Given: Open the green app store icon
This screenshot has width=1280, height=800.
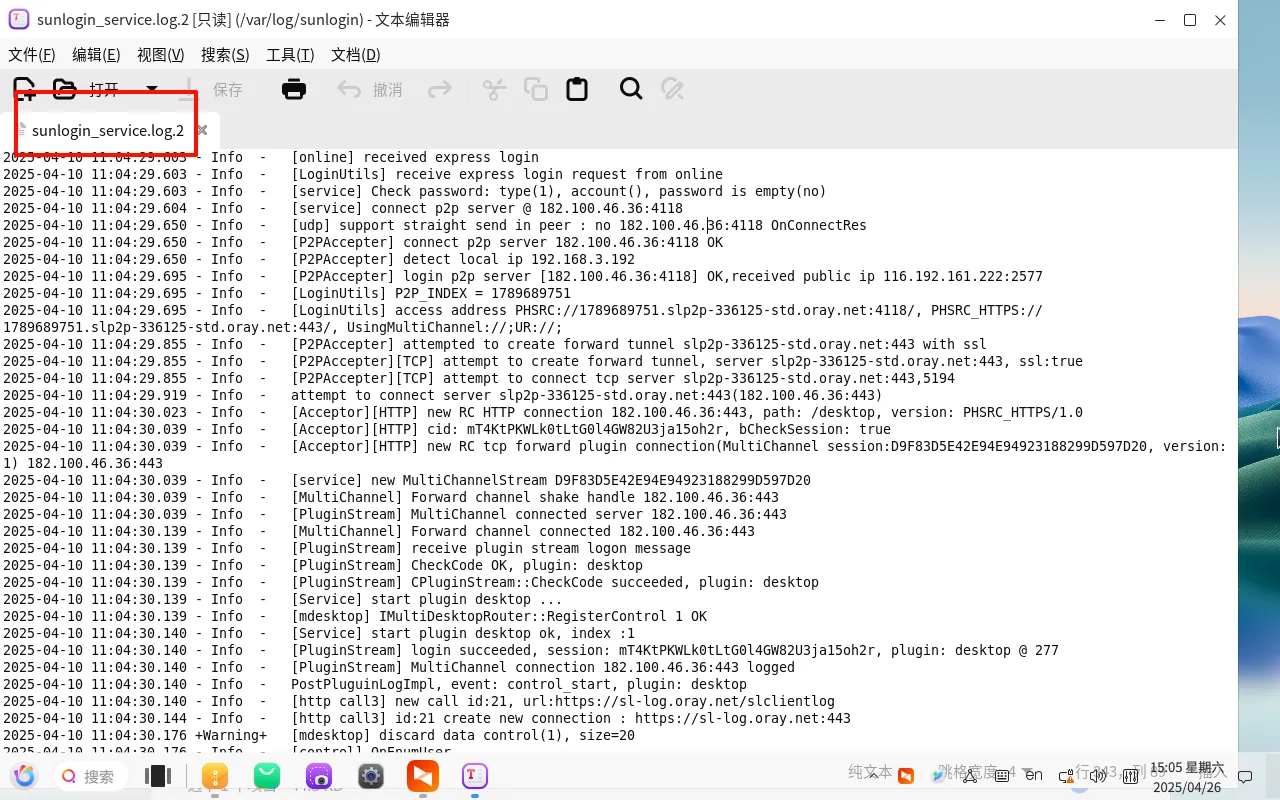Looking at the screenshot, I should coord(267,775).
